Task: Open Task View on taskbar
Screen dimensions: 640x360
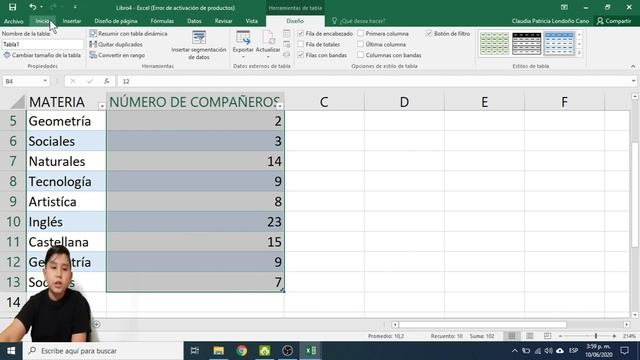Action: (x=195, y=351)
